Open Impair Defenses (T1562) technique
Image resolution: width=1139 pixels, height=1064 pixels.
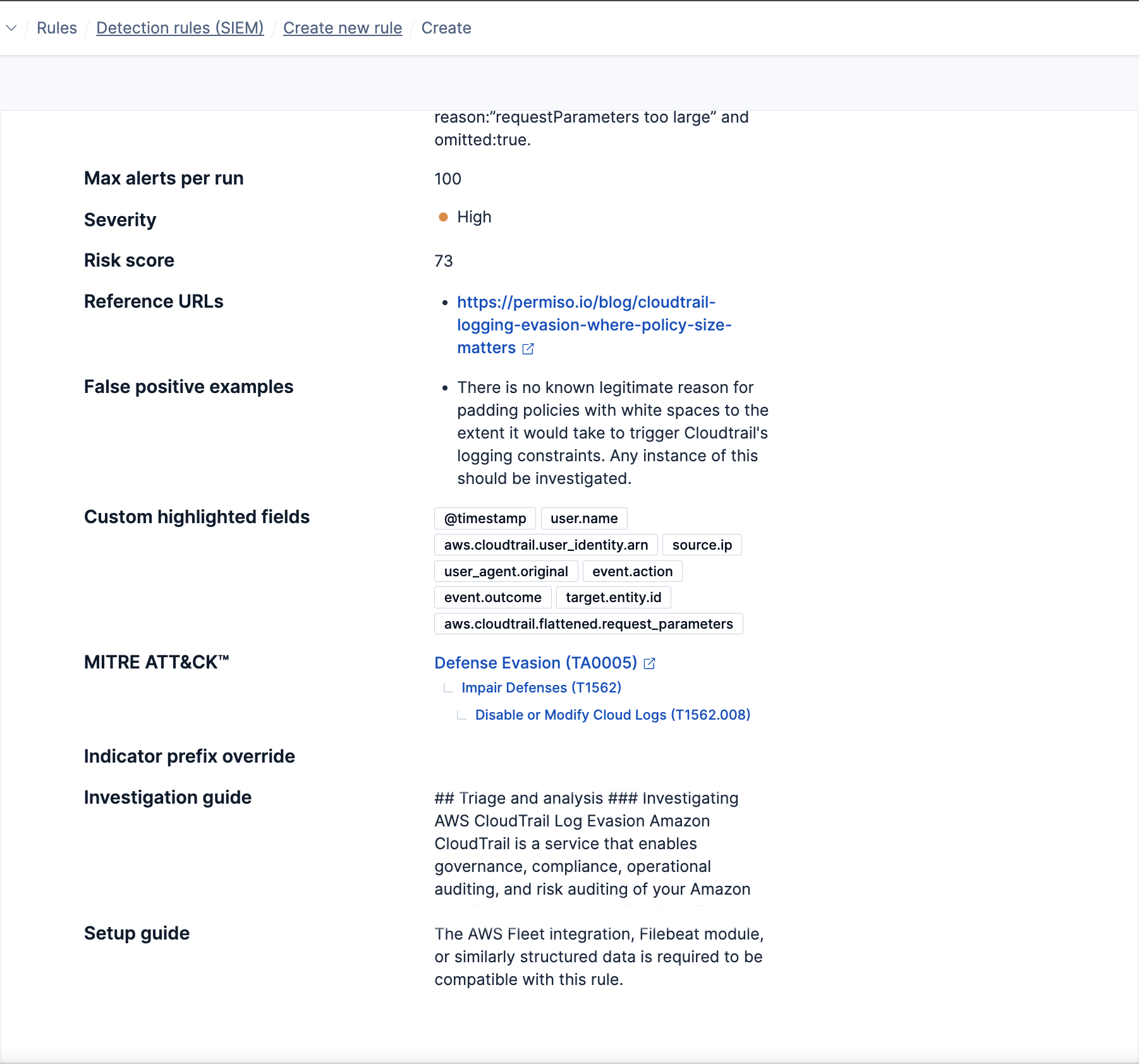[x=541, y=687]
